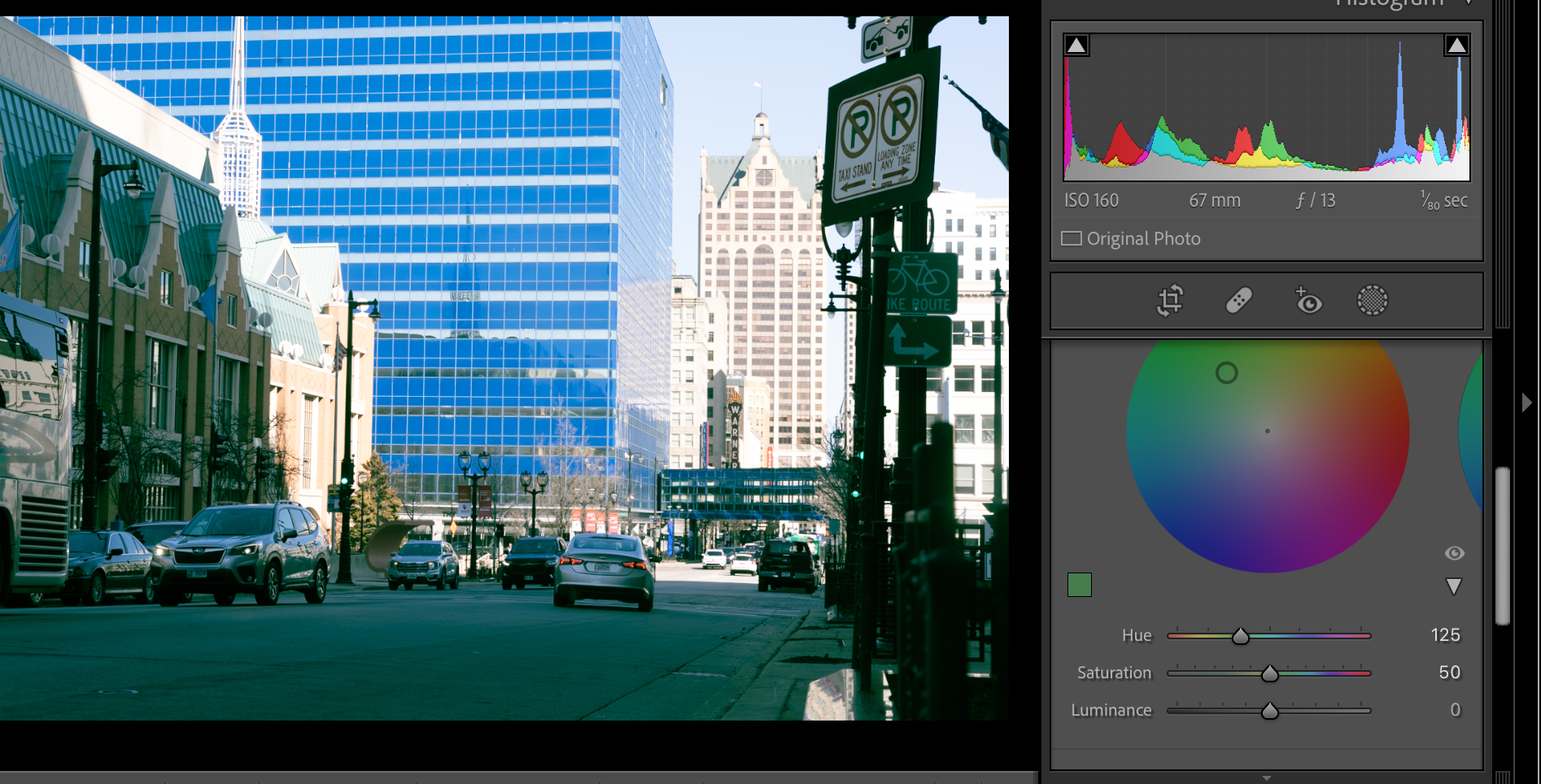
Task: Click the eye icon beside the color wheel
Action: [x=1455, y=553]
